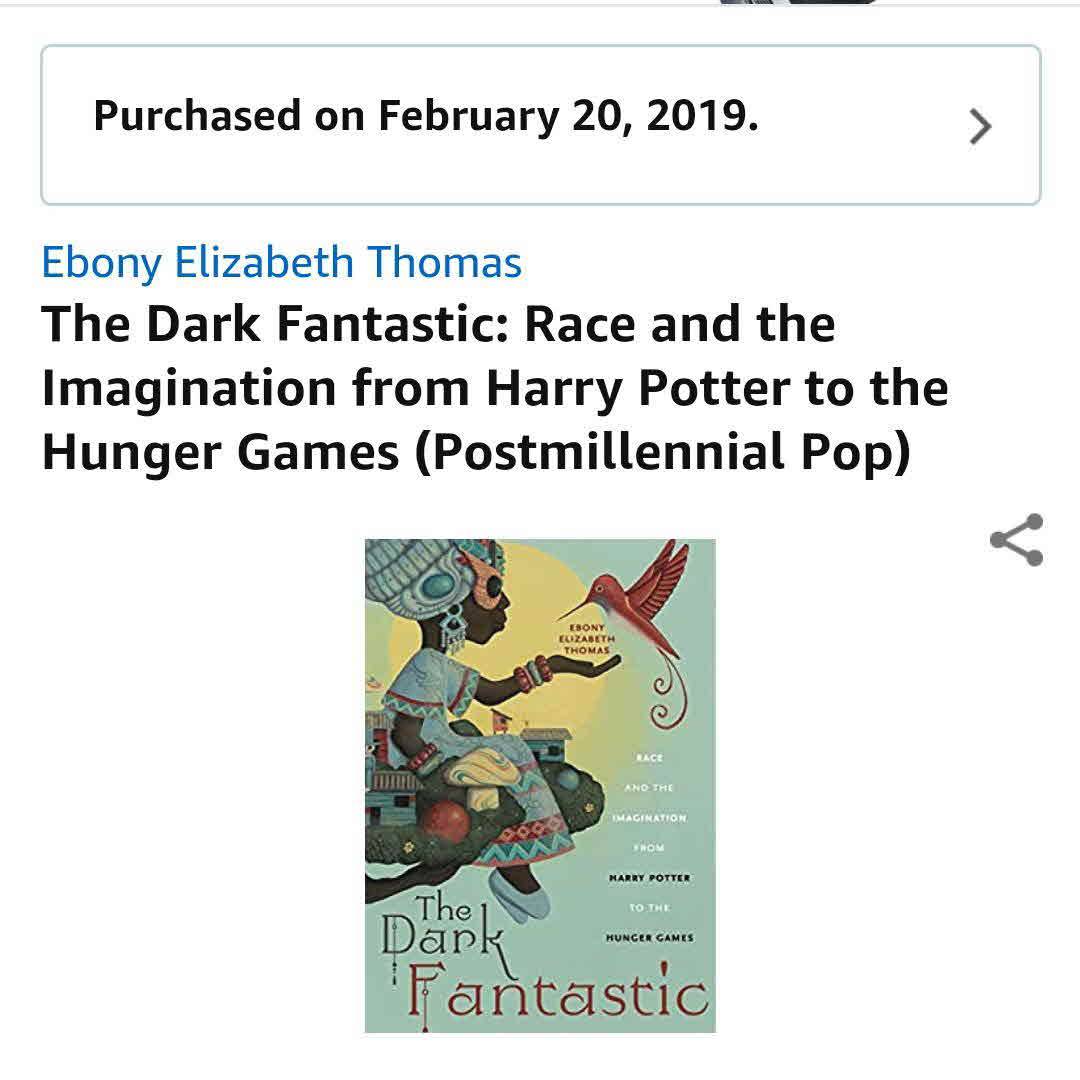Select the book title heading text
This screenshot has width=1080, height=1080.
point(495,388)
